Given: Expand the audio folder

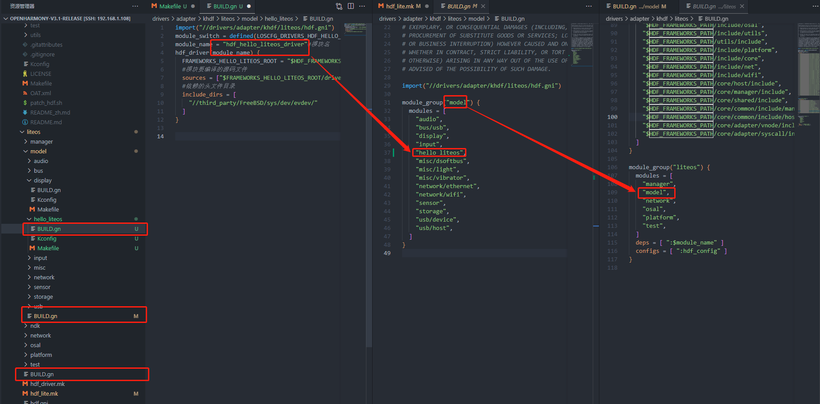Looking at the screenshot, I should coord(29,161).
